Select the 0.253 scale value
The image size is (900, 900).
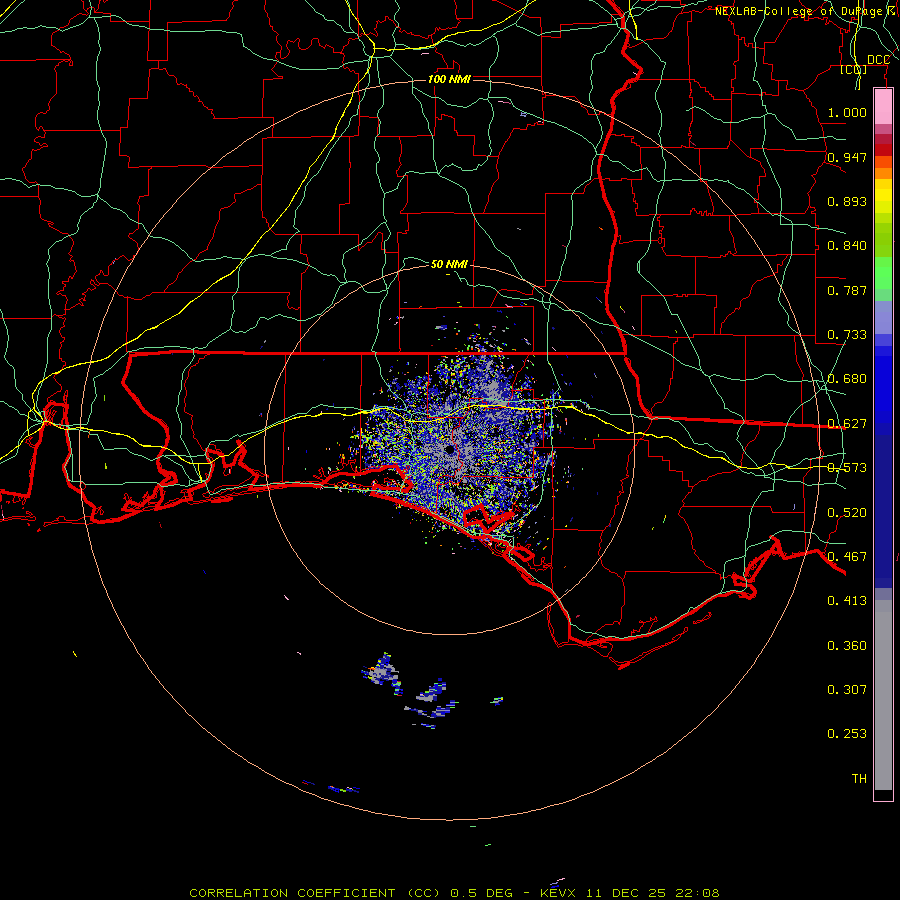847,734
